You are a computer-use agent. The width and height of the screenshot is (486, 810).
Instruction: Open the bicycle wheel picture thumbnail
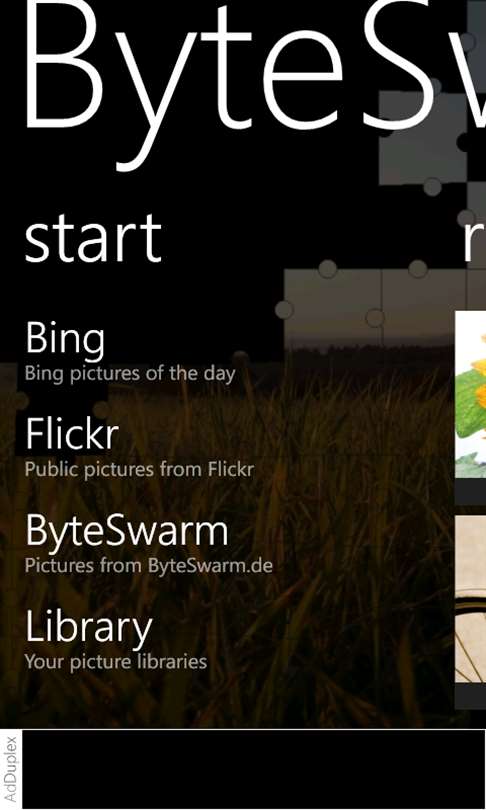471,598
